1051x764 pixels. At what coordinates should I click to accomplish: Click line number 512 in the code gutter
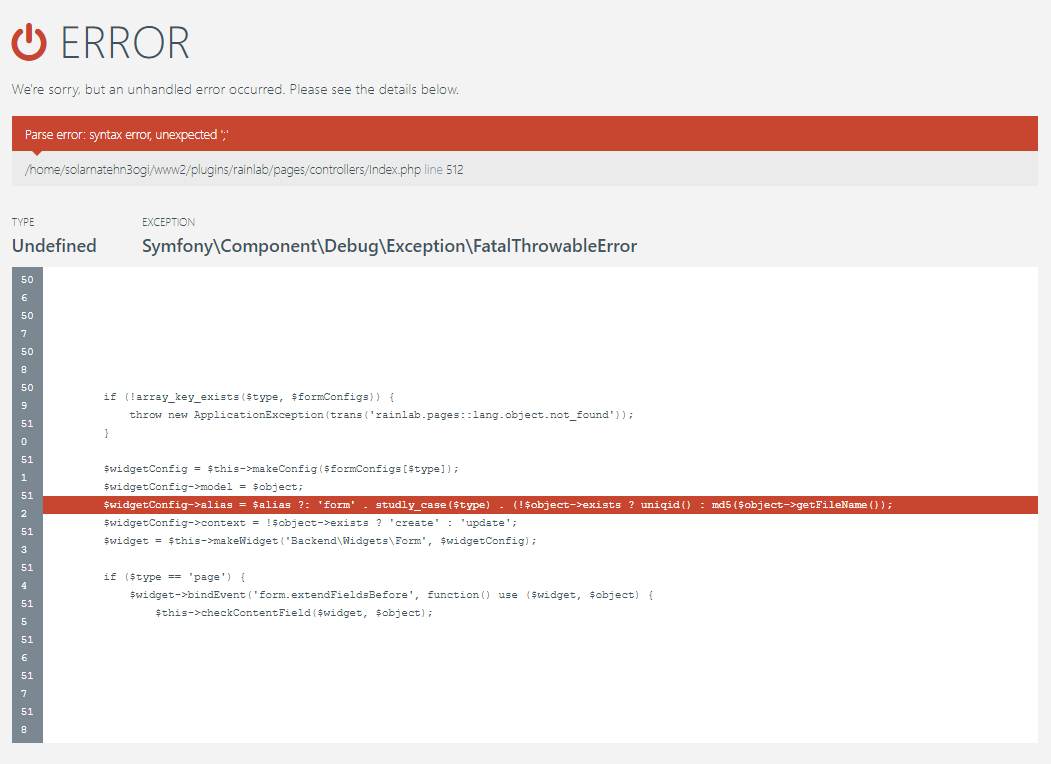click(26, 505)
